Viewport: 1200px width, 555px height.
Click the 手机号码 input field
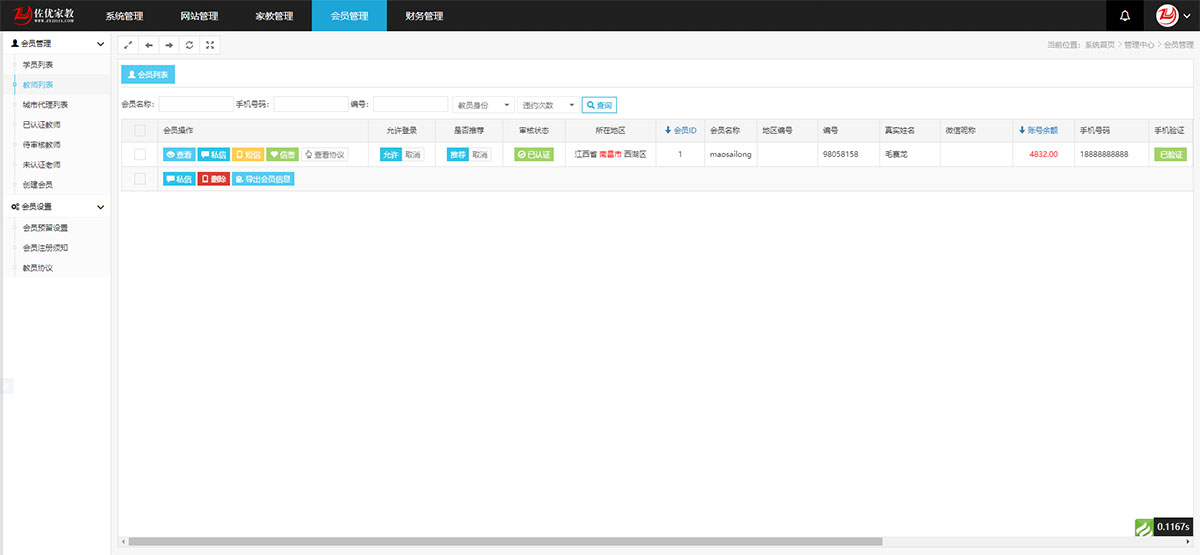tap(311, 105)
